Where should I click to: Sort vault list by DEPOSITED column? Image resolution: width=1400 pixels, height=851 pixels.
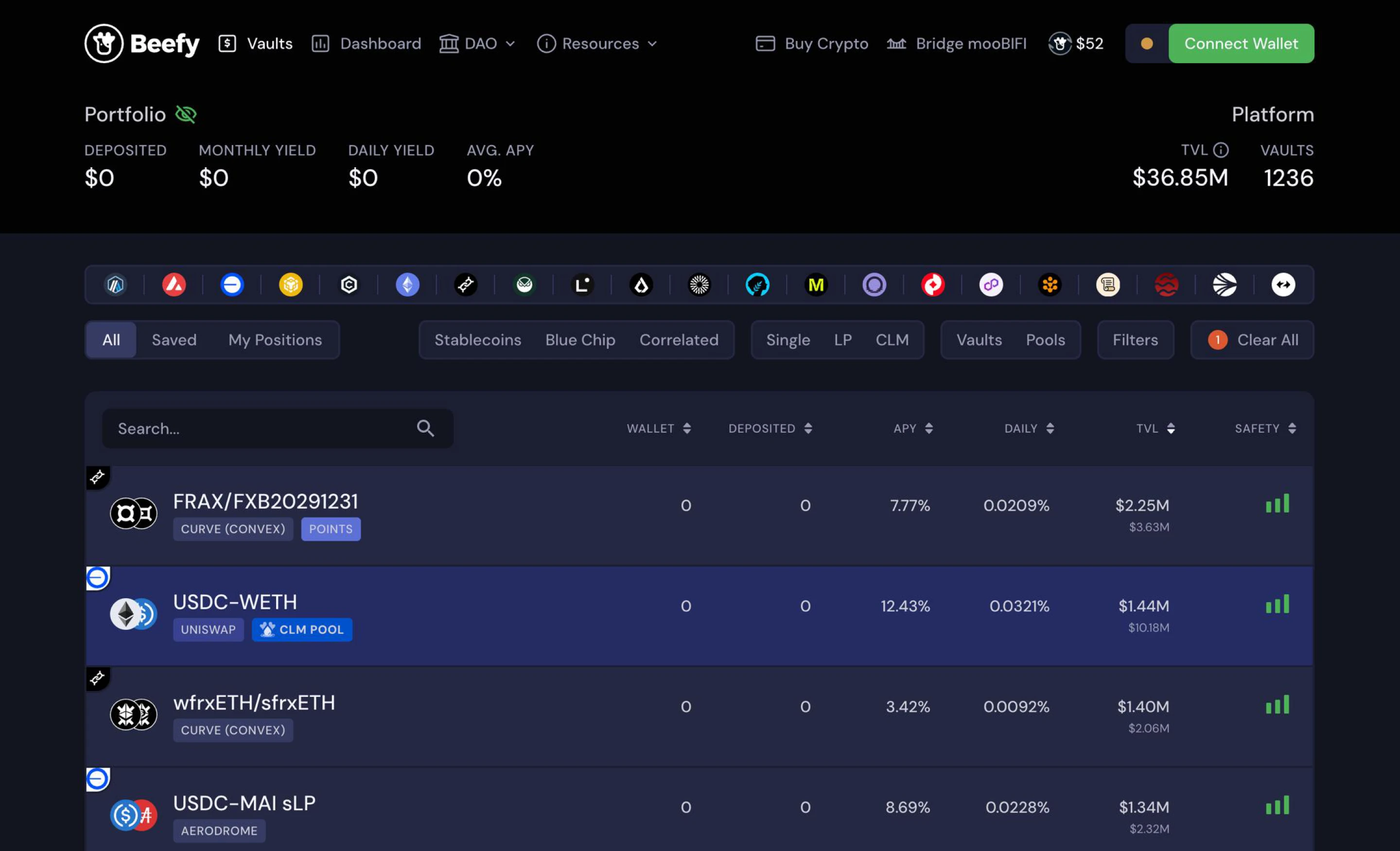click(770, 428)
